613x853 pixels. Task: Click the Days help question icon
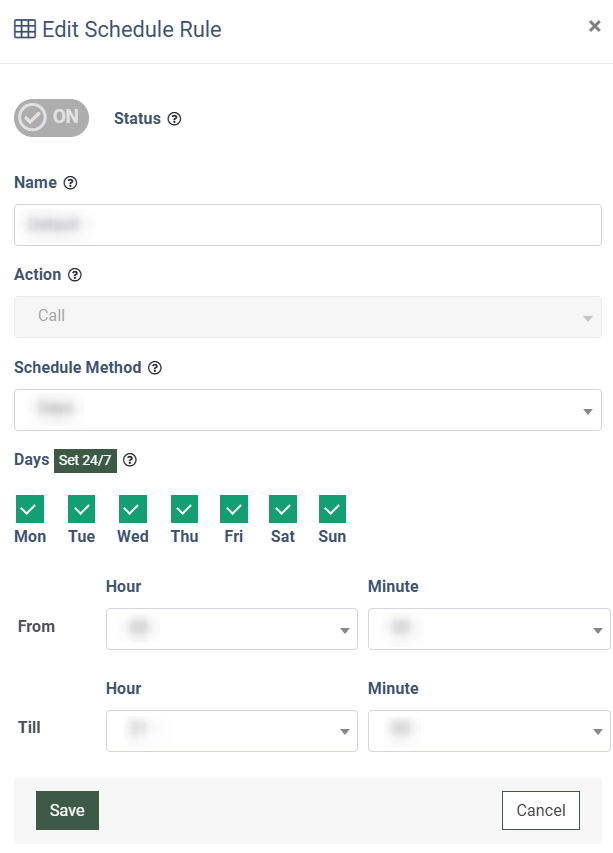pyautogui.click(x=129, y=460)
